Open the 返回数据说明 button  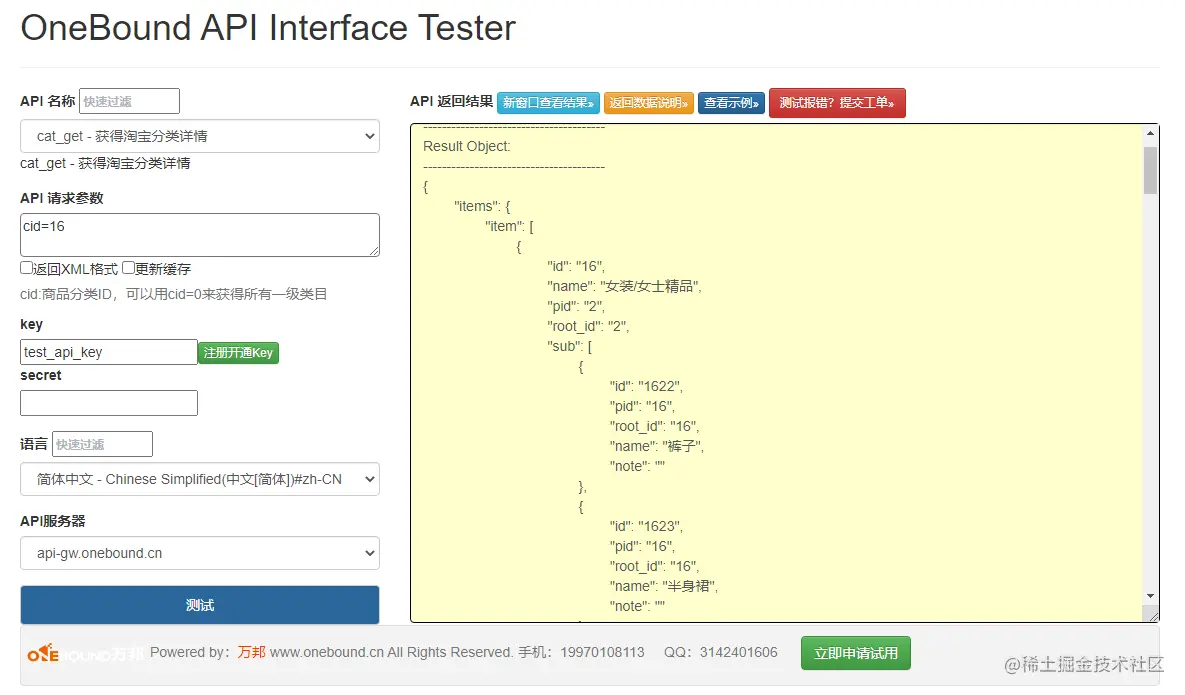coord(649,103)
